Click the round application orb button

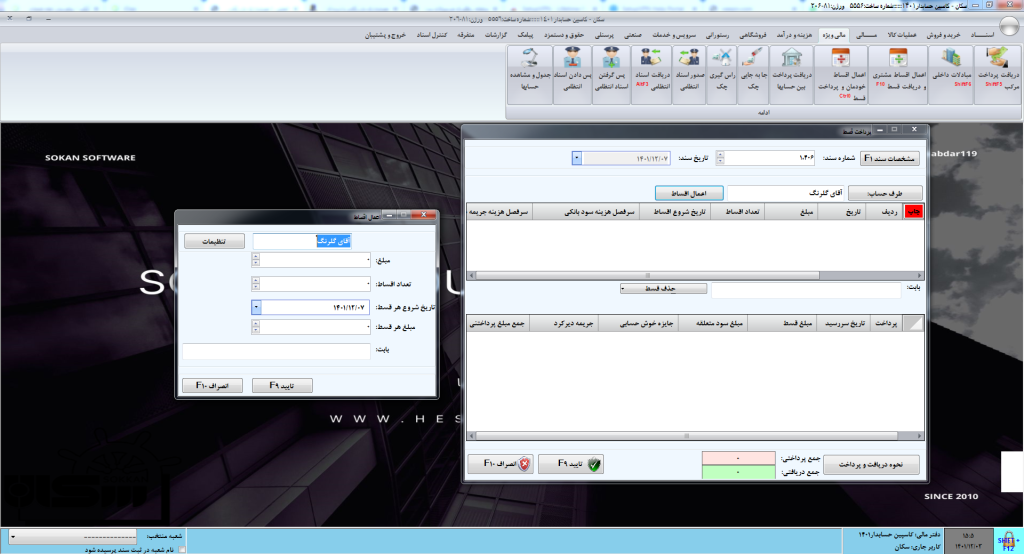1009,25
